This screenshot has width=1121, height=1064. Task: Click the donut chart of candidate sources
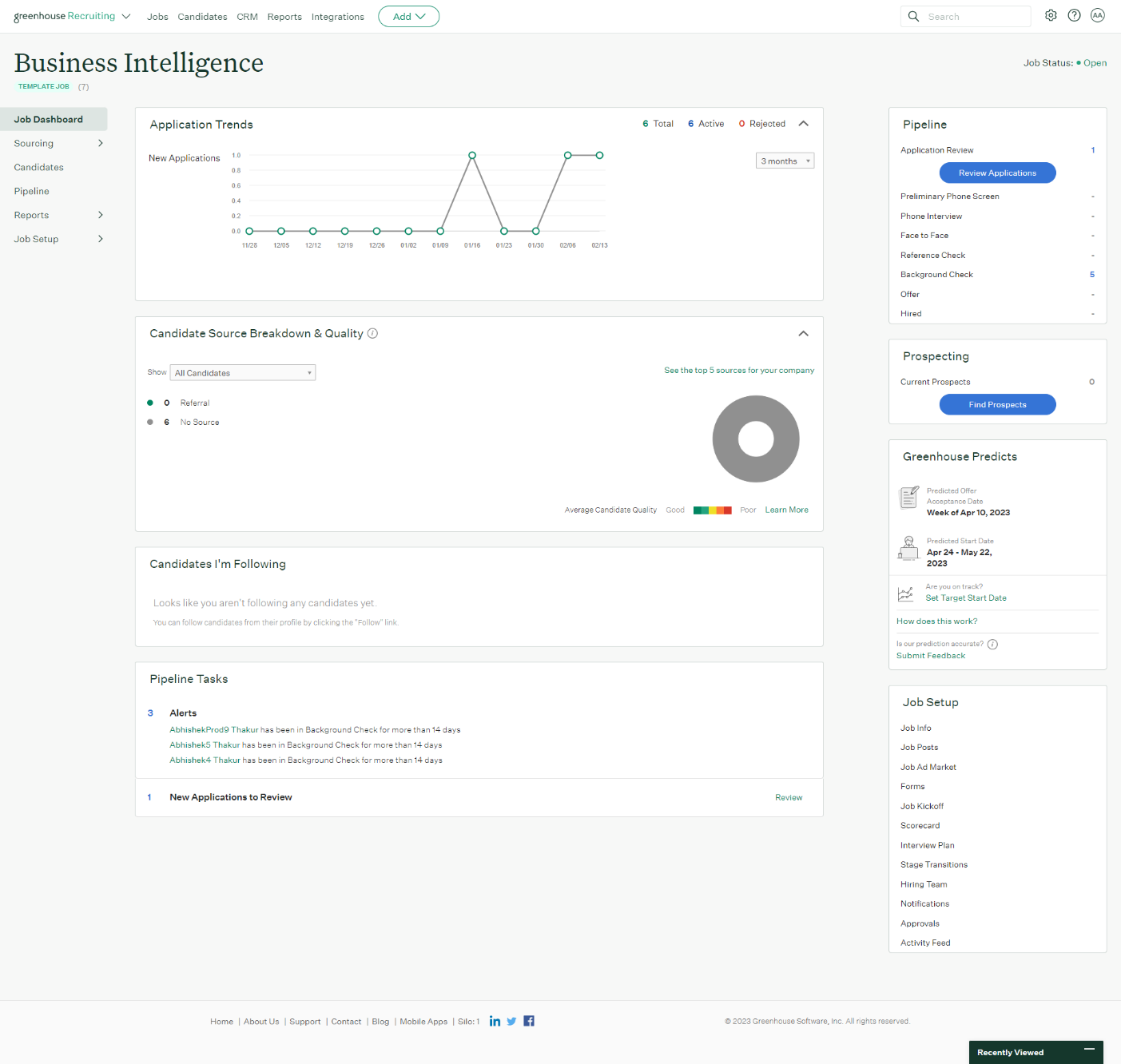point(756,439)
